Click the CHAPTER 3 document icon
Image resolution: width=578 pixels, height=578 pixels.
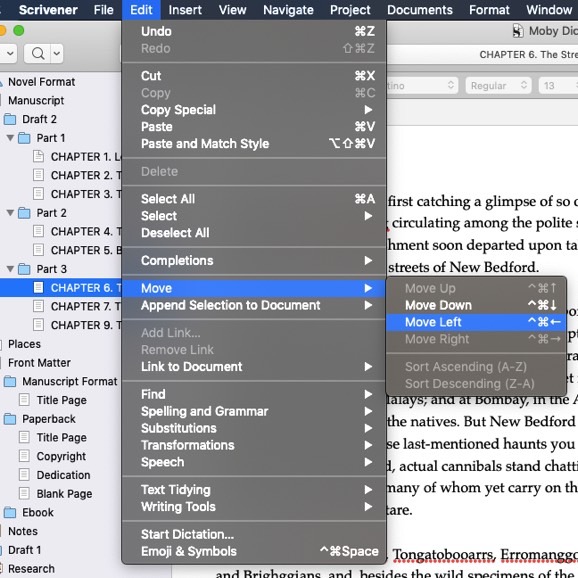coord(38,194)
